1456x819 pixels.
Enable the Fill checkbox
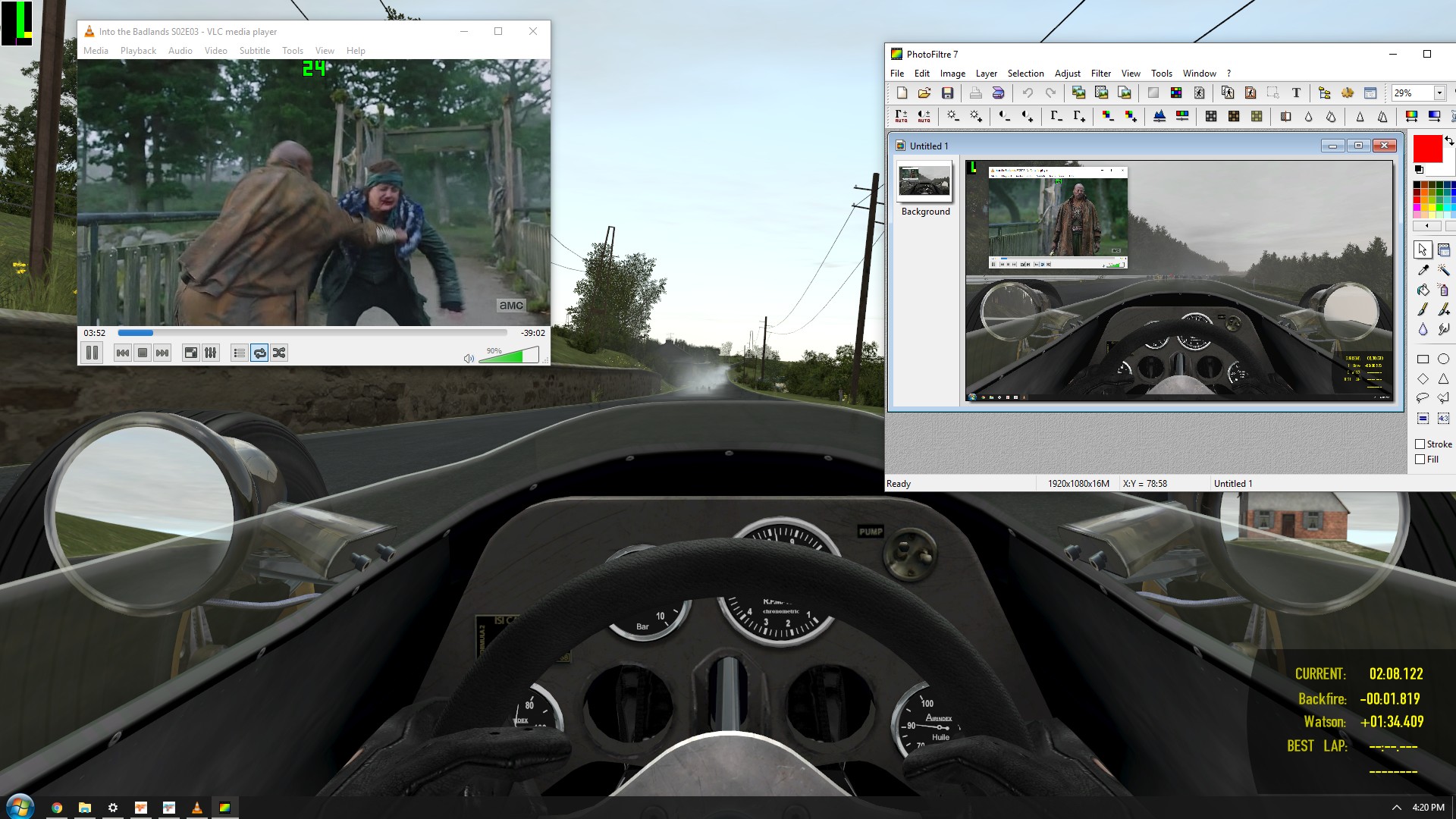[x=1420, y=460]
